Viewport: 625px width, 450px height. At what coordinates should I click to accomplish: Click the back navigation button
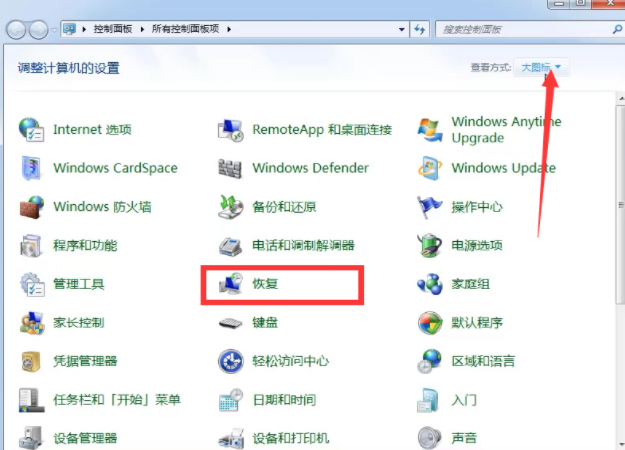pyautogui.click(x=17, y=29)
